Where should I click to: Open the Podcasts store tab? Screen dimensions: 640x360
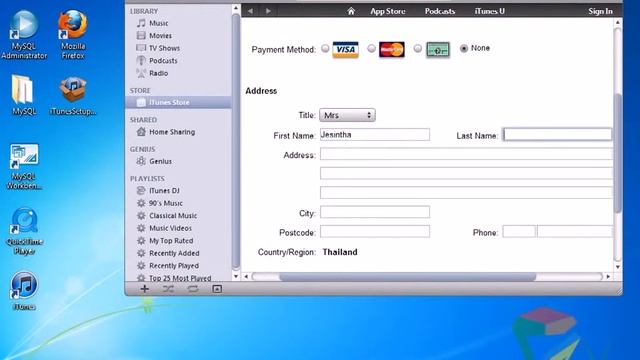[x=440, y=11]
